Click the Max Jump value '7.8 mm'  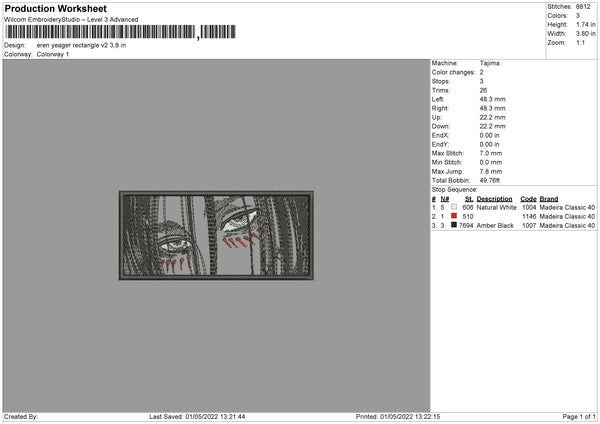(491, 171)
